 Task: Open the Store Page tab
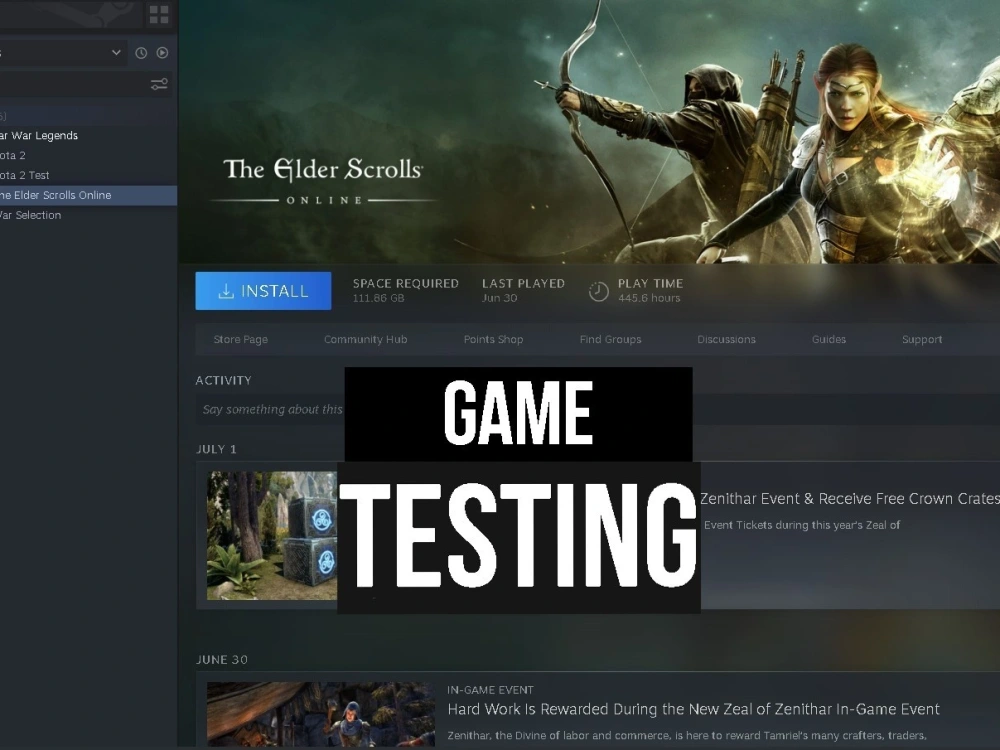(240, 339)
